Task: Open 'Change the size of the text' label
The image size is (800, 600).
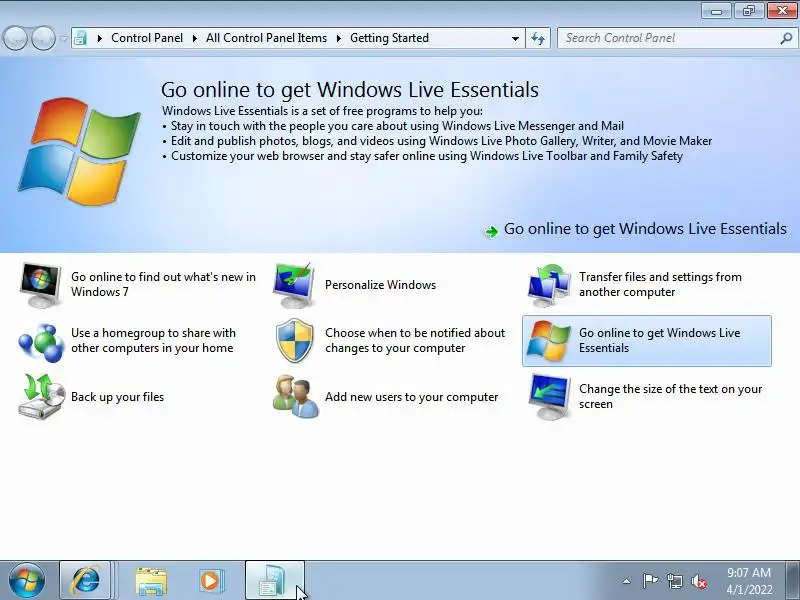Action: coord(670,396)
